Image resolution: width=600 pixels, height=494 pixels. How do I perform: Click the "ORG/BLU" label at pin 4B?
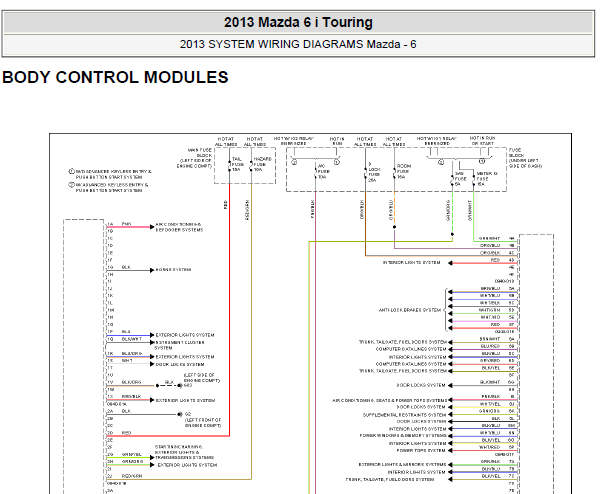(490, 246)
